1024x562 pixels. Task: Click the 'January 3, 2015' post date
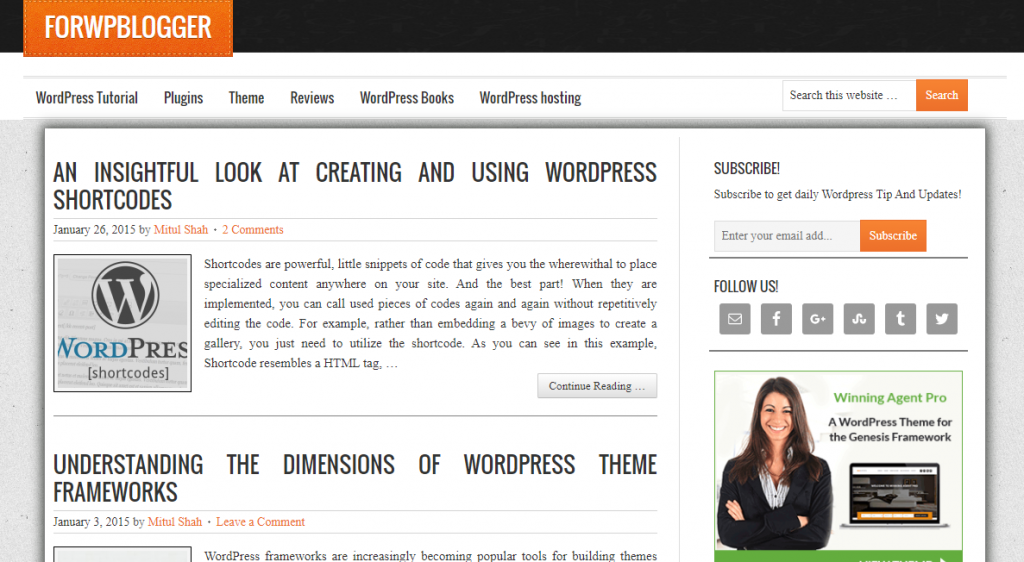click(91, 522)
